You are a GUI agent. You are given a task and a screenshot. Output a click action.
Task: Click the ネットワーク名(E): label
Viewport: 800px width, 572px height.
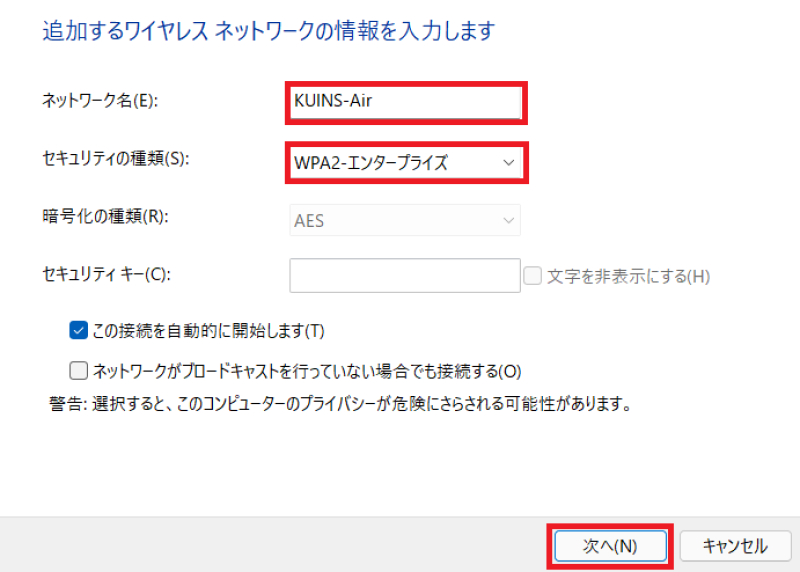tap(100, 101)
